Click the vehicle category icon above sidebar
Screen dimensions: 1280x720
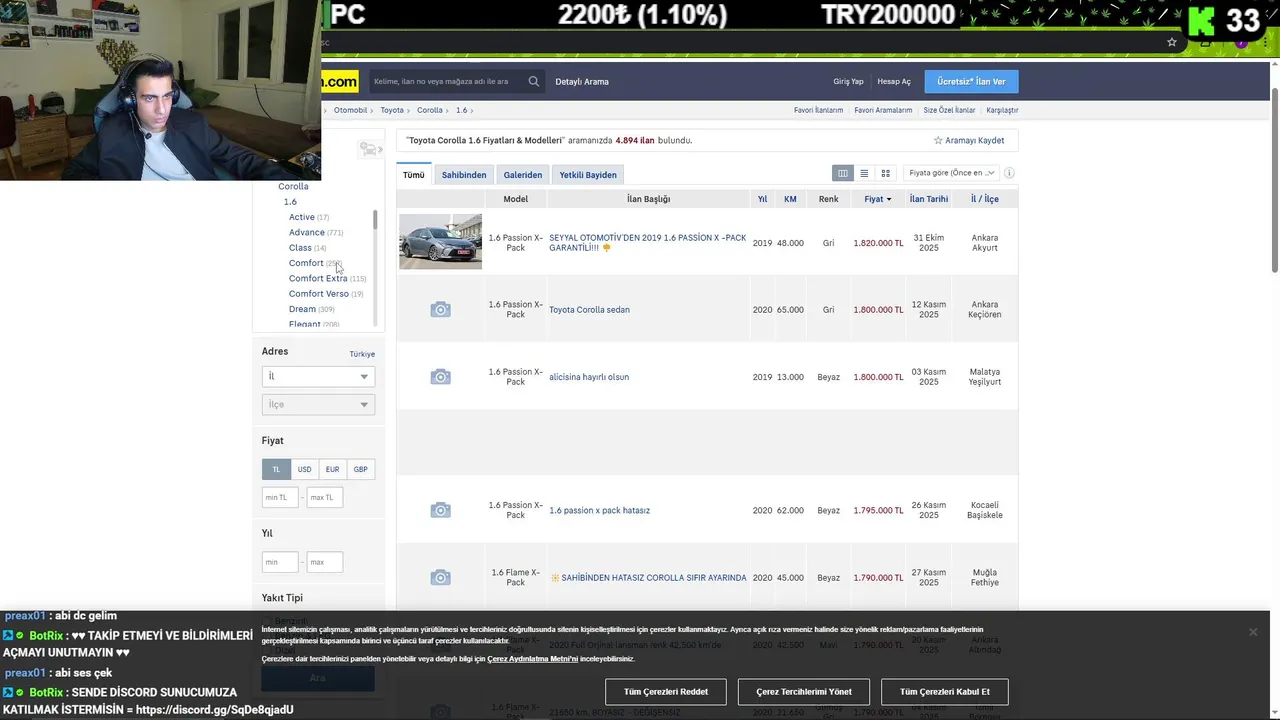tap(370, 149)
